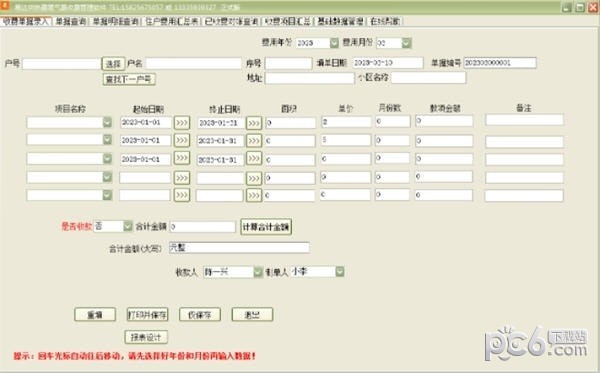Open third row 终止日期 >>> picker
Image resolution: width=600 pixels, height=373 pixels.
tap(254, 158)
